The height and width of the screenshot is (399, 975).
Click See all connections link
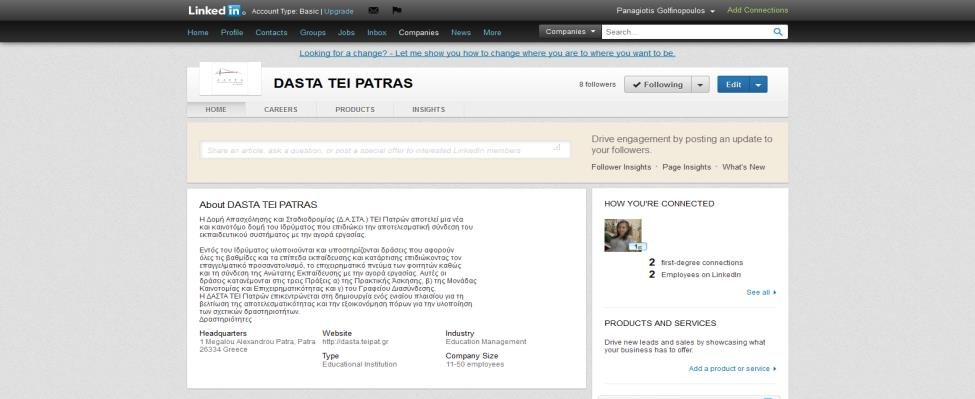[x=761, y=292]
